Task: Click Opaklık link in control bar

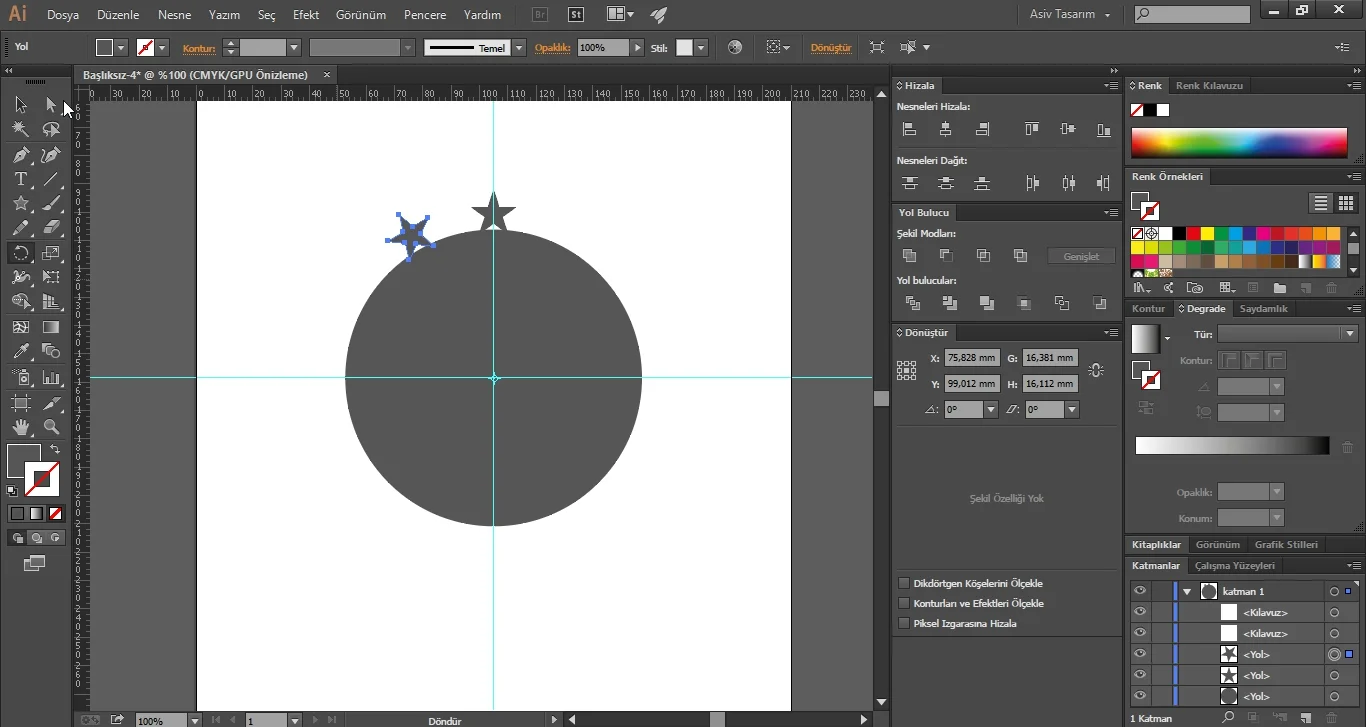Action: click(x=552, y=48)
